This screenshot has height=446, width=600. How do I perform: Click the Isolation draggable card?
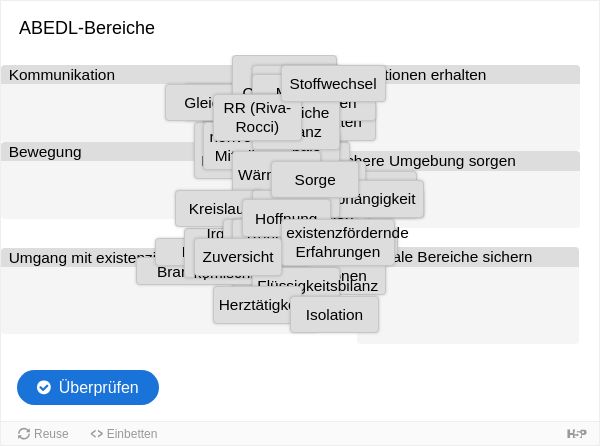coord(334,315)
